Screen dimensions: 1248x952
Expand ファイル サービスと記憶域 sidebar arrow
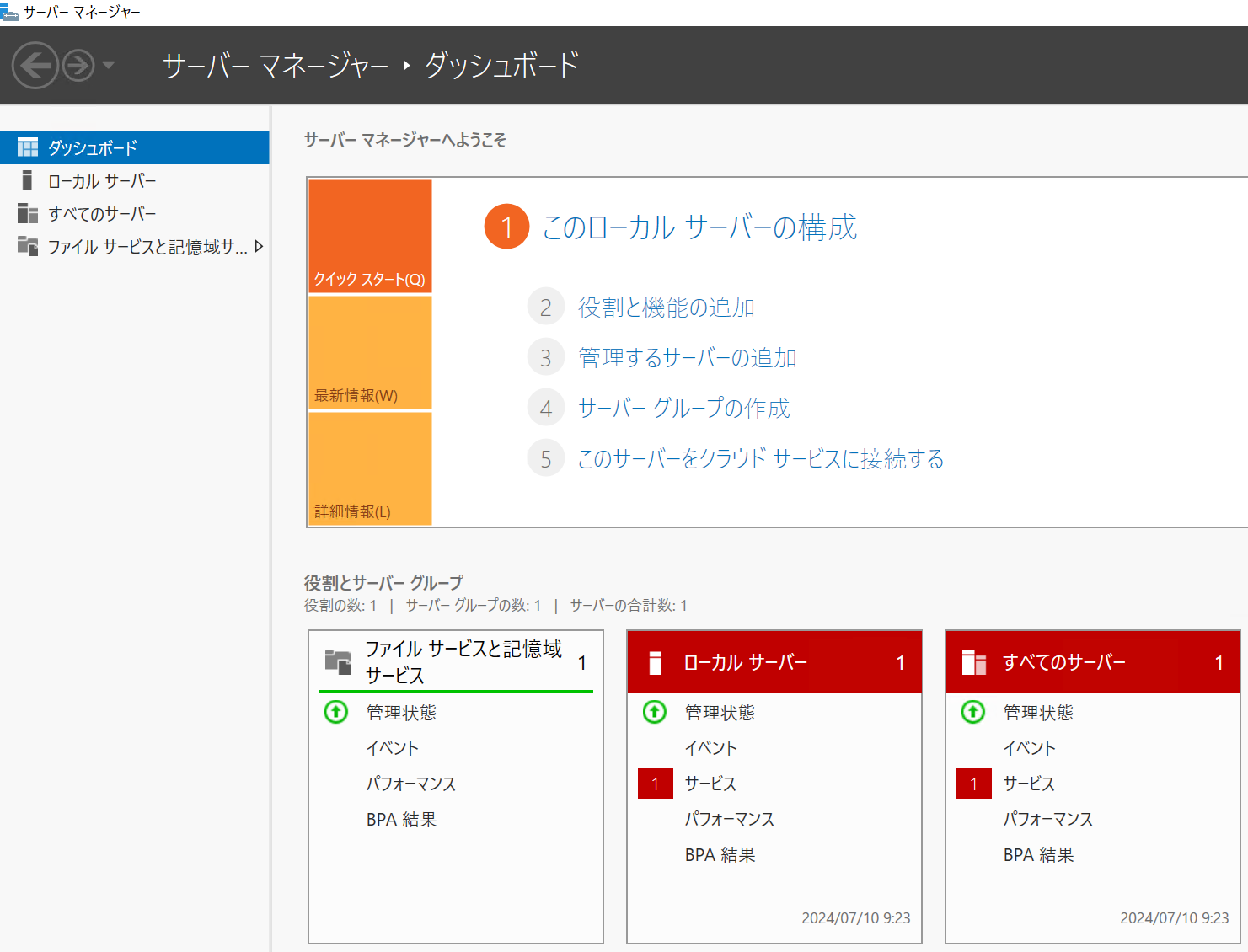pos(259,247)
